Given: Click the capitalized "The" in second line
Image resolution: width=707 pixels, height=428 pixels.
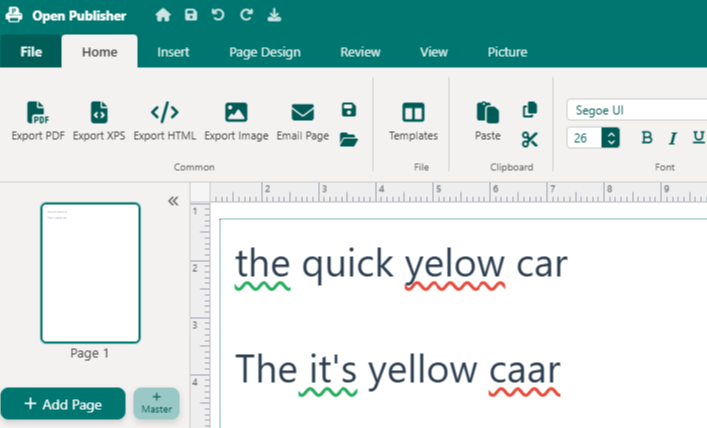Looking at the screenshot, I should tap(266, 369).
